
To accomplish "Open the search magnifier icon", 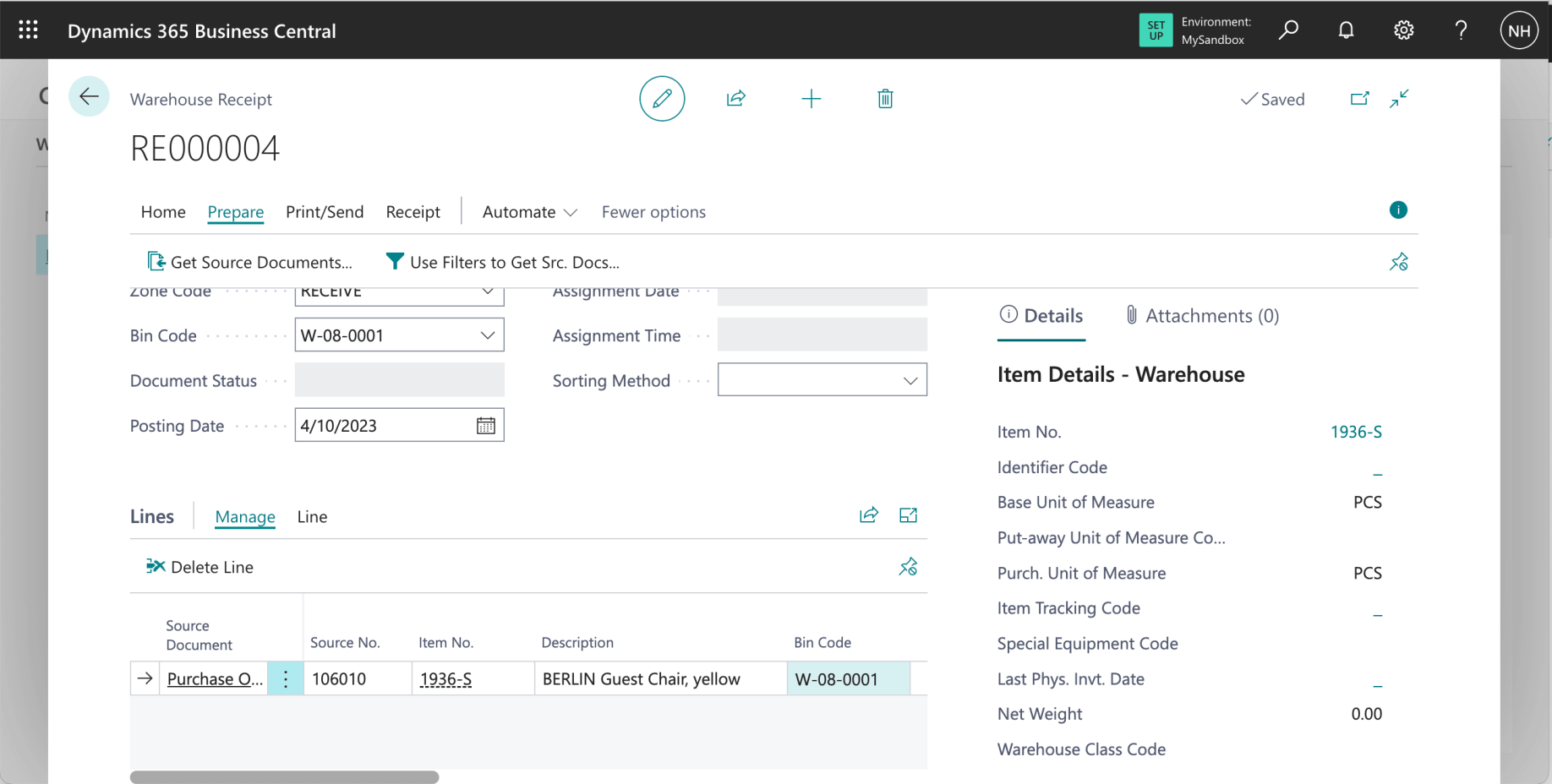I will point(1288,30).
